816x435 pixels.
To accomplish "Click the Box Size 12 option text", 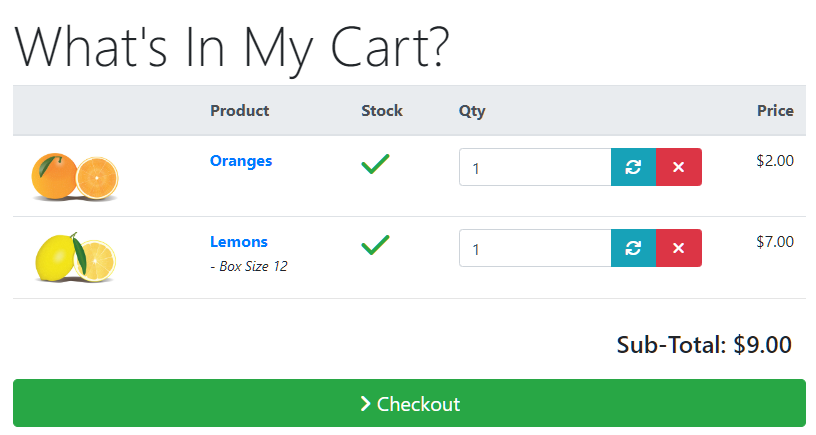I will point(249,266).
